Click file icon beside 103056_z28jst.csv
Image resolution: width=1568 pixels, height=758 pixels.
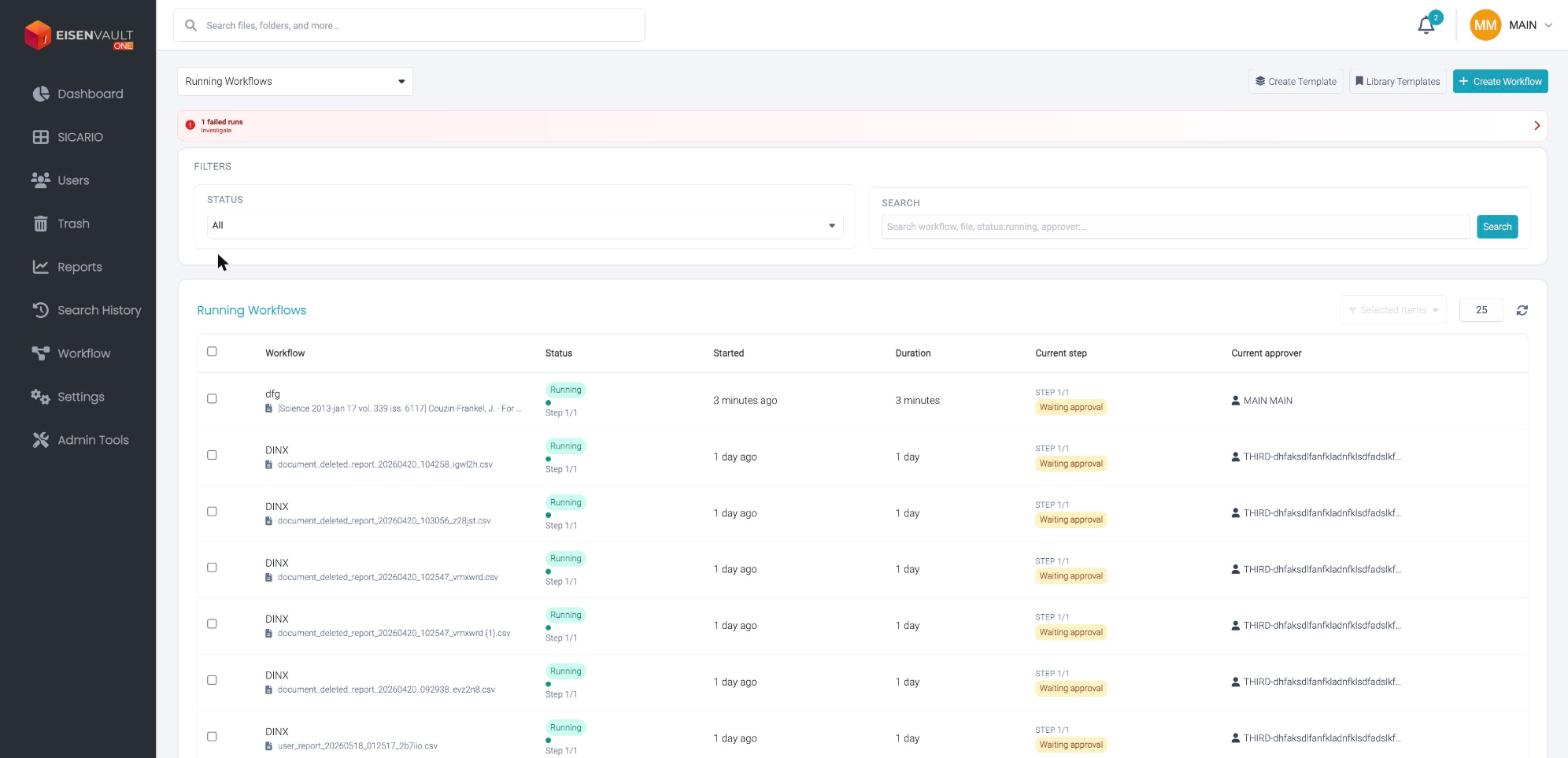click(268, 521)
